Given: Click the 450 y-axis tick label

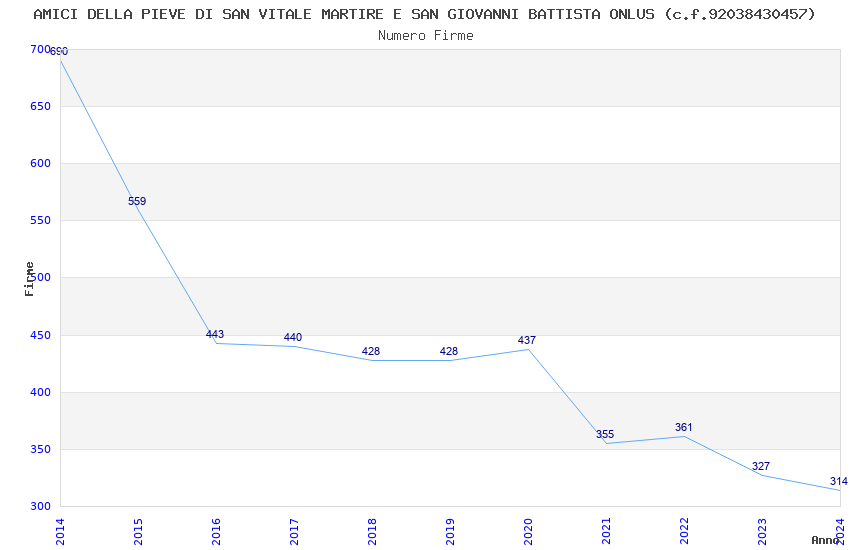Looking at the screenshot, I should coord(41,335).
